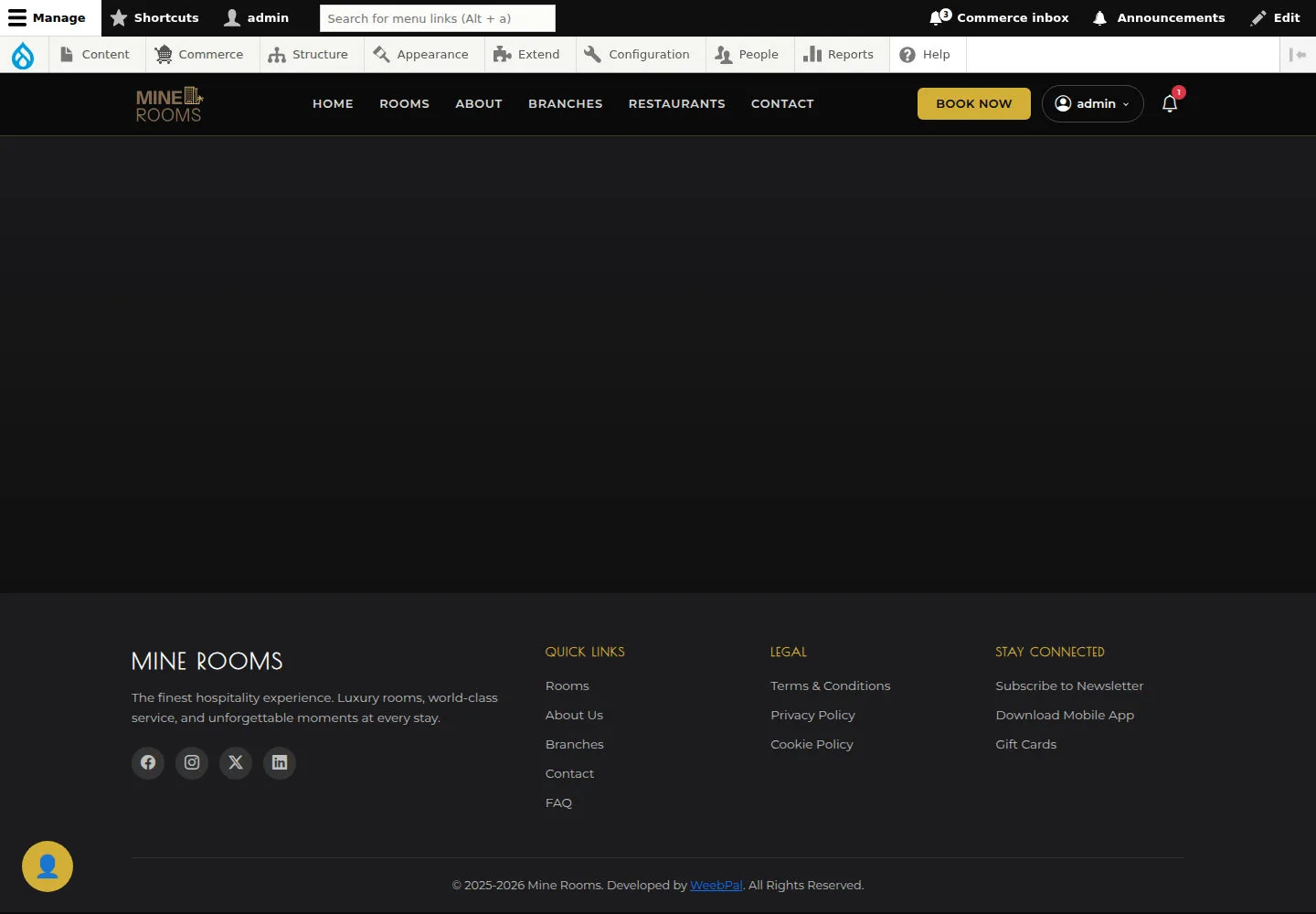
Task: Open CONTACT in site navigation
Action: 782,104
